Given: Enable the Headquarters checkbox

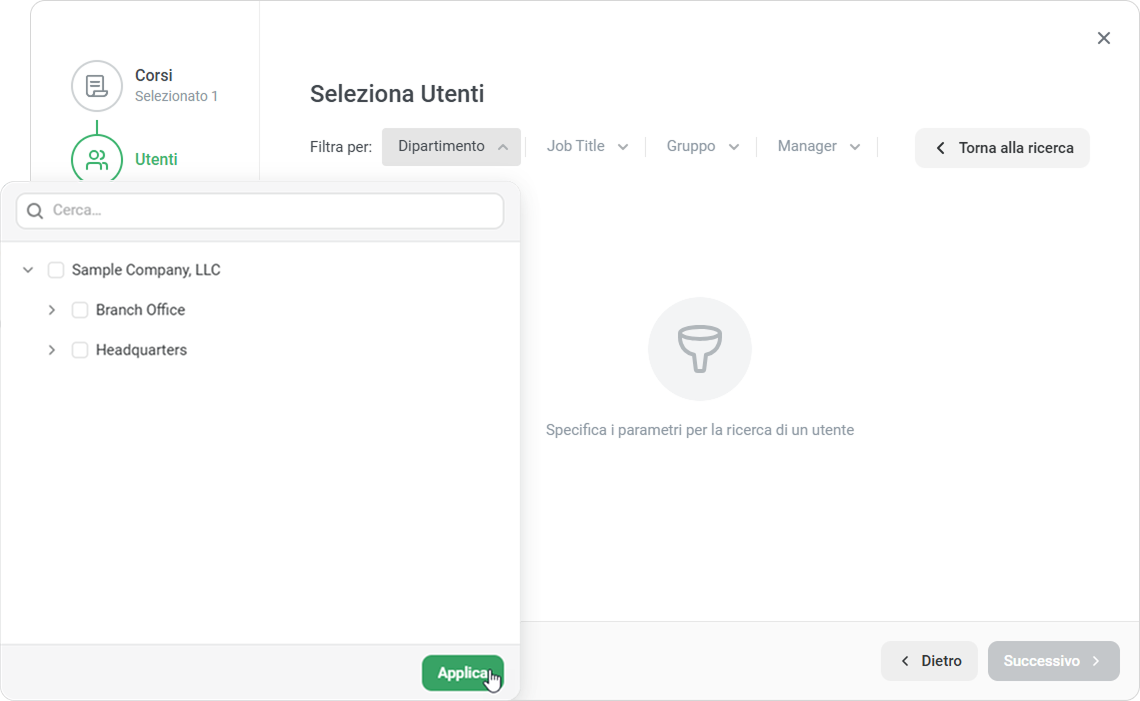Looking at the screenshot, I should pos(80,350).
